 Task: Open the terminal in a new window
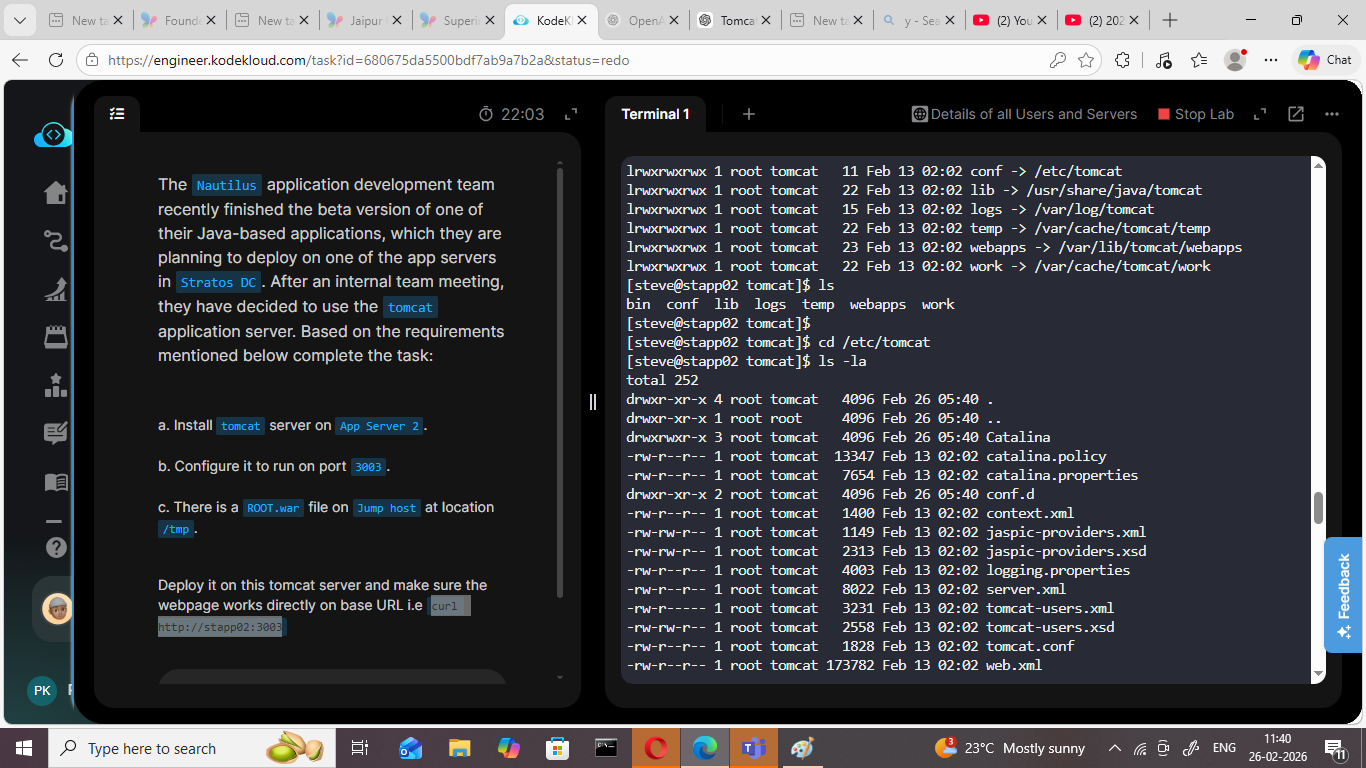click(x=1296, y=114)
